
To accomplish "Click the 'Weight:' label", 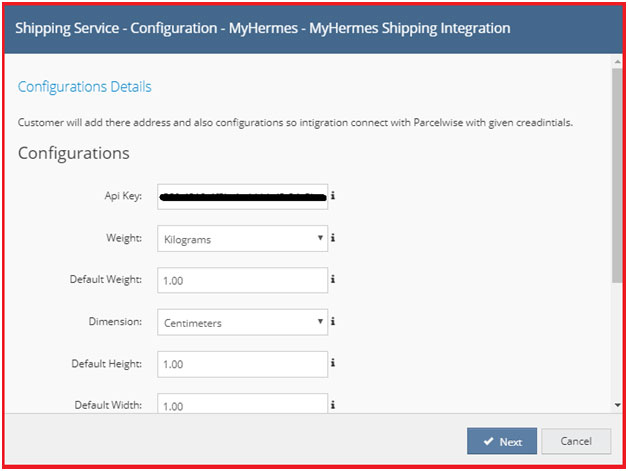I will 124,238.
